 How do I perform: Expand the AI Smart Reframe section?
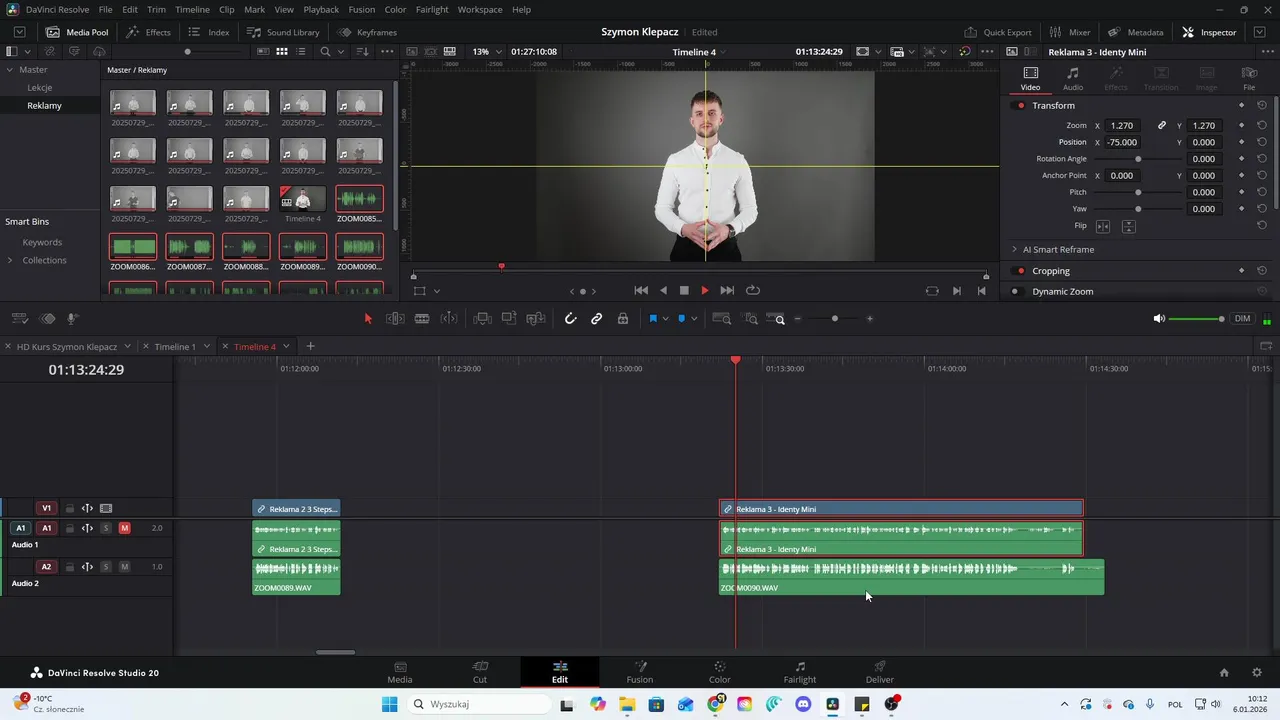(1014, 249)
